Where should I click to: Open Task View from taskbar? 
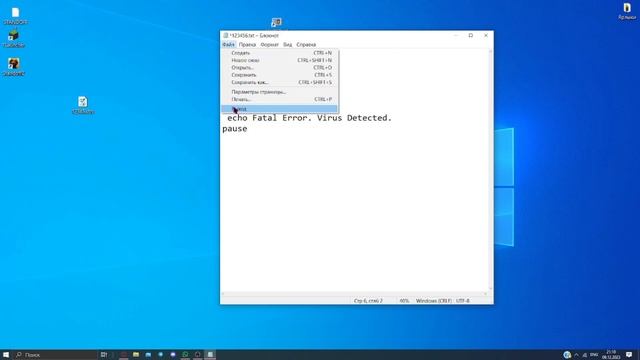(x=104, y=355)
